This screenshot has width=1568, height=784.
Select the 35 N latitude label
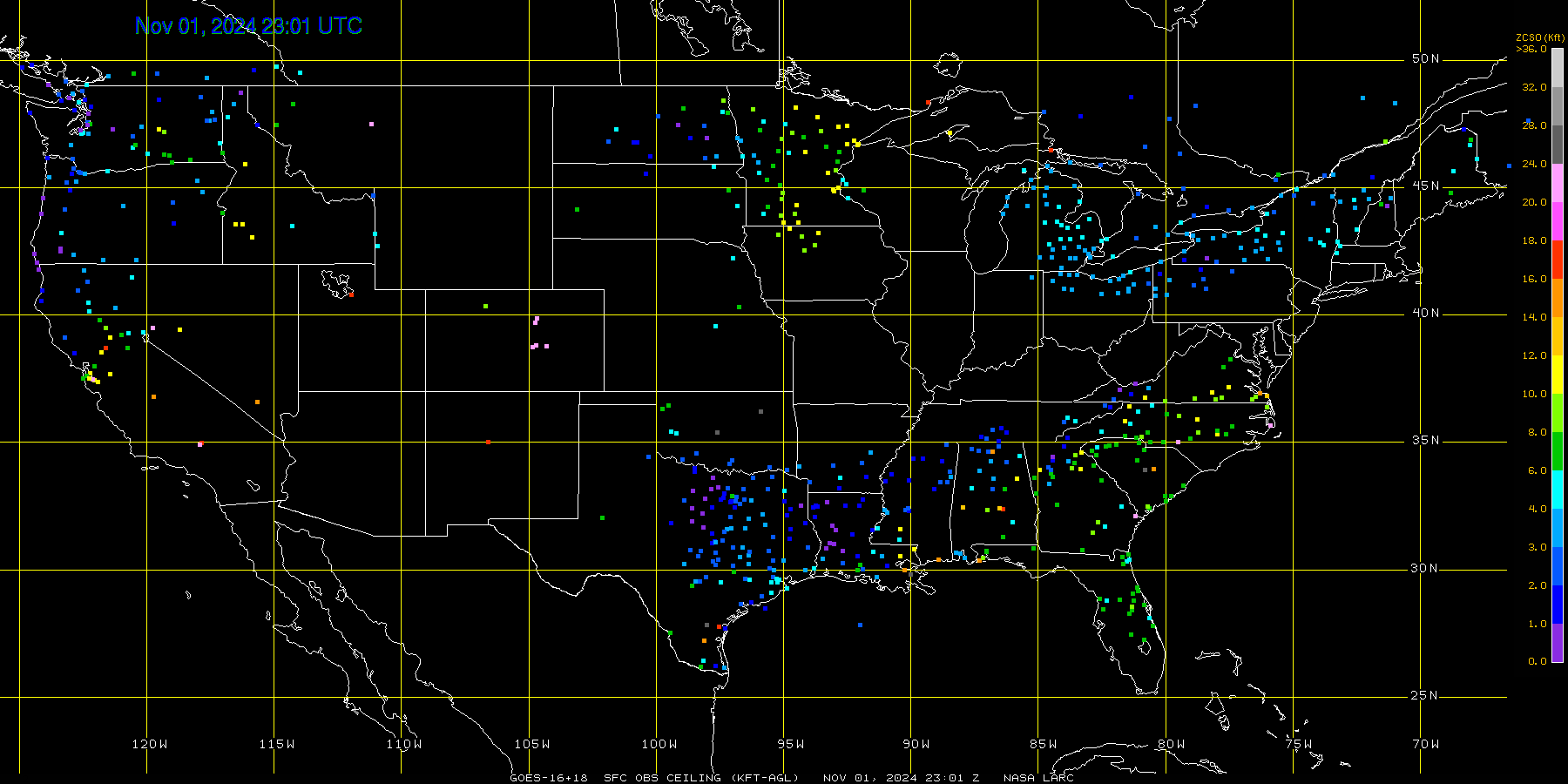(x=1426, y=440)
